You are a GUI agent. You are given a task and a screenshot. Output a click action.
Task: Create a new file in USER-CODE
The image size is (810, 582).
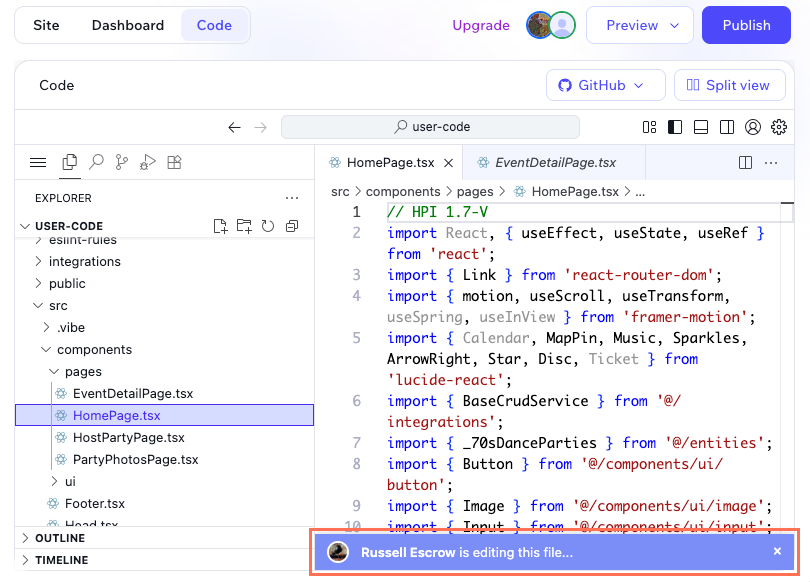(222, 226)
